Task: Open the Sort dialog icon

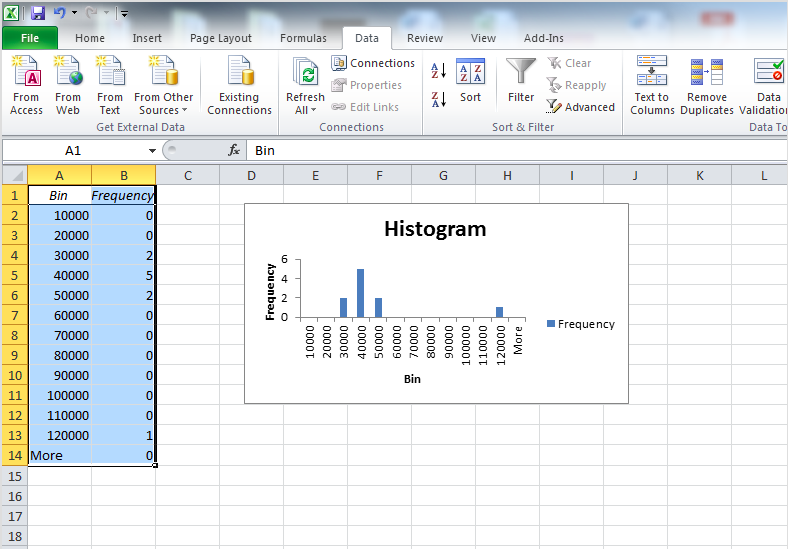Action: pos(470,74)
